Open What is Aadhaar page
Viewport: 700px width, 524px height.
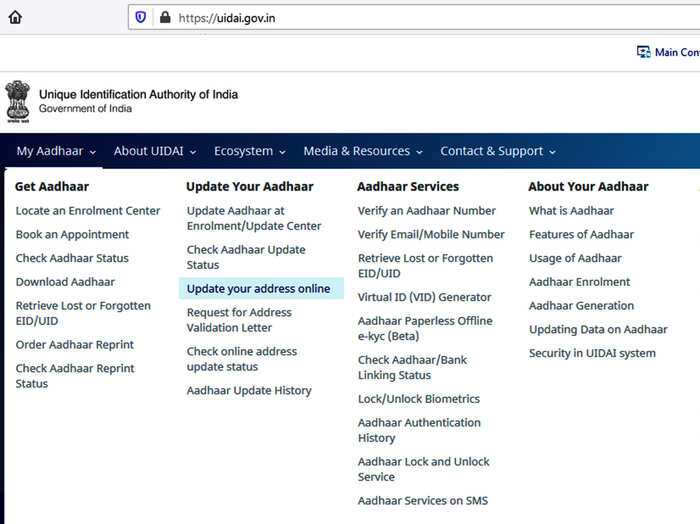[x=571, y=211]
